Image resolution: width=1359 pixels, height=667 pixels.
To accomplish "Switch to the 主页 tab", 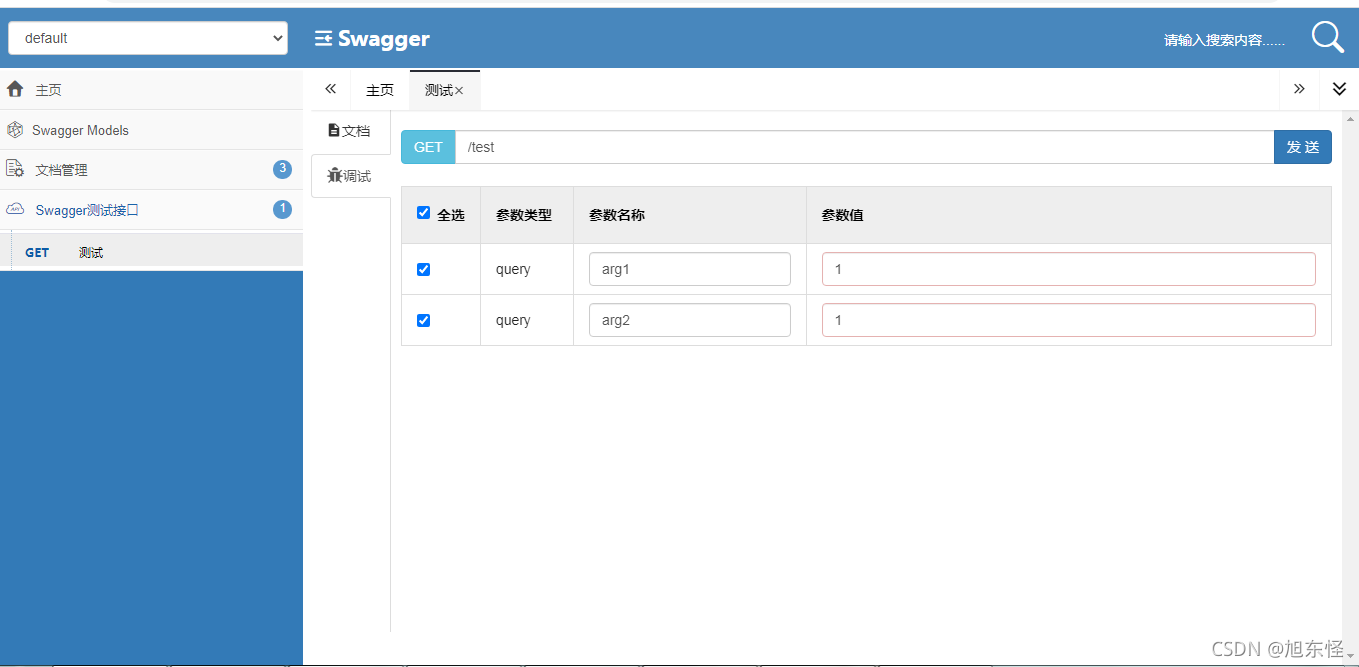I will tap(379, 89).
